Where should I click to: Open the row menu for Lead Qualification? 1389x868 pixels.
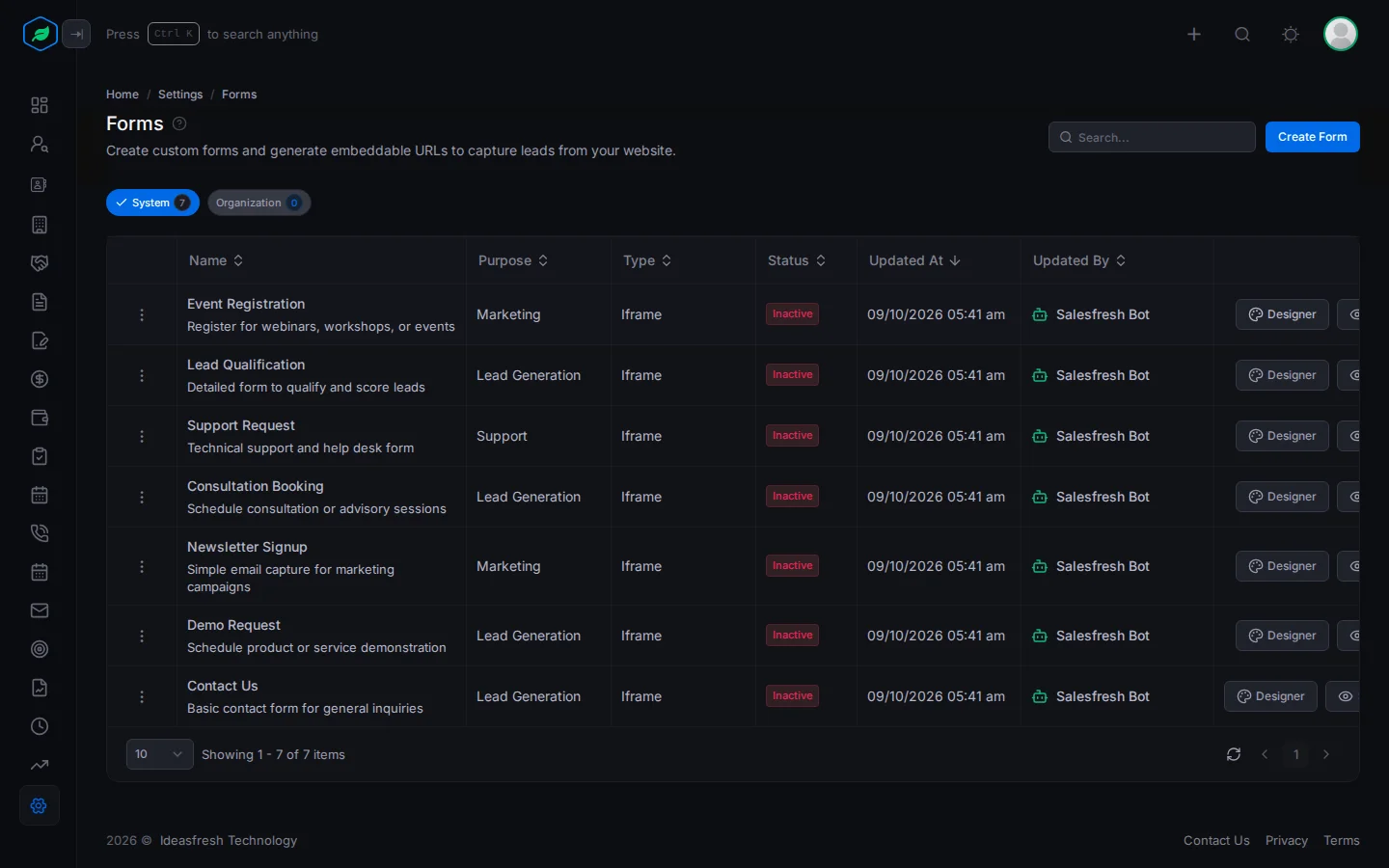[x=142, y=376]
